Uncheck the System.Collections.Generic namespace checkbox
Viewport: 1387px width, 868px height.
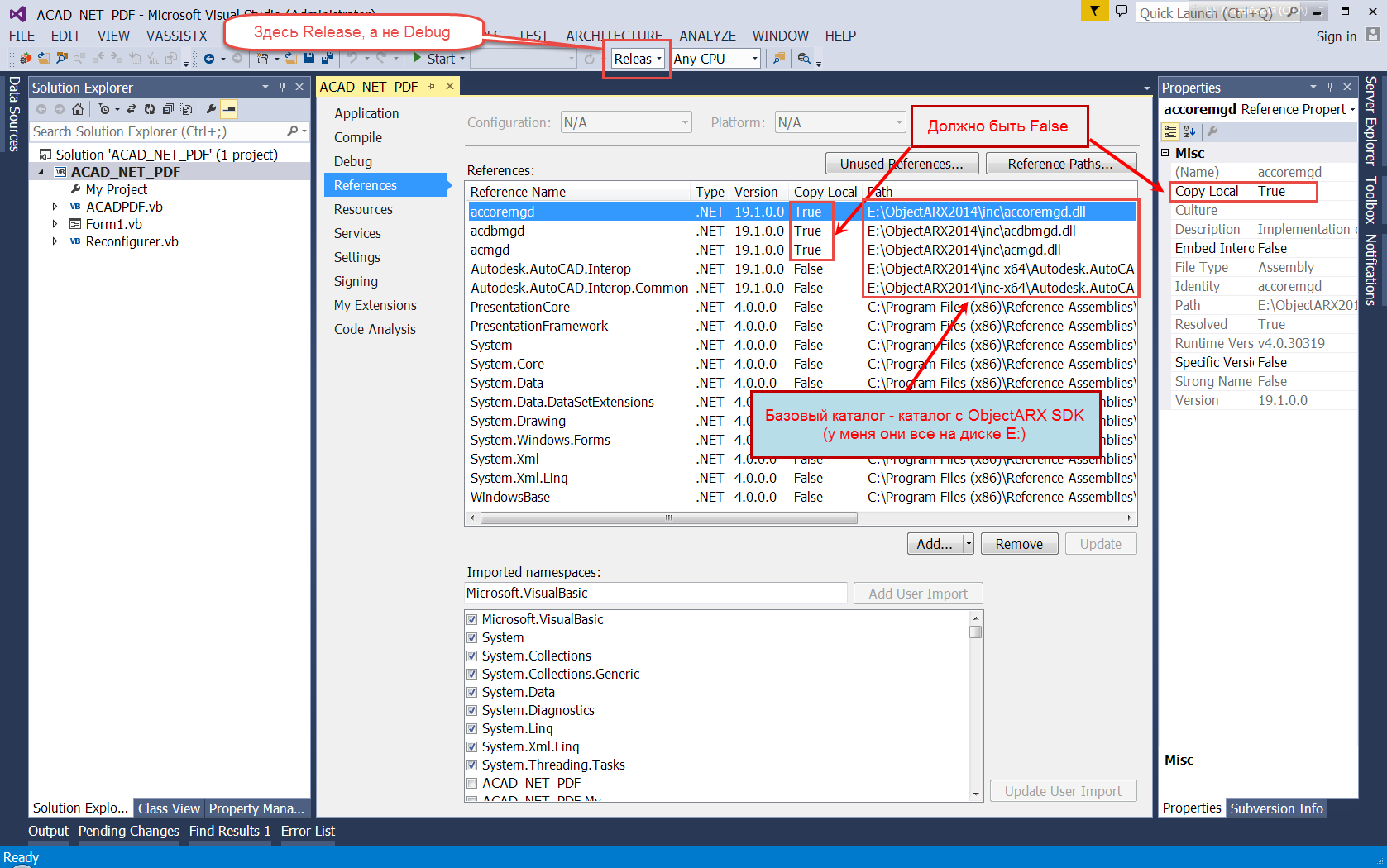pyautogui.click(x=471, y=674)
